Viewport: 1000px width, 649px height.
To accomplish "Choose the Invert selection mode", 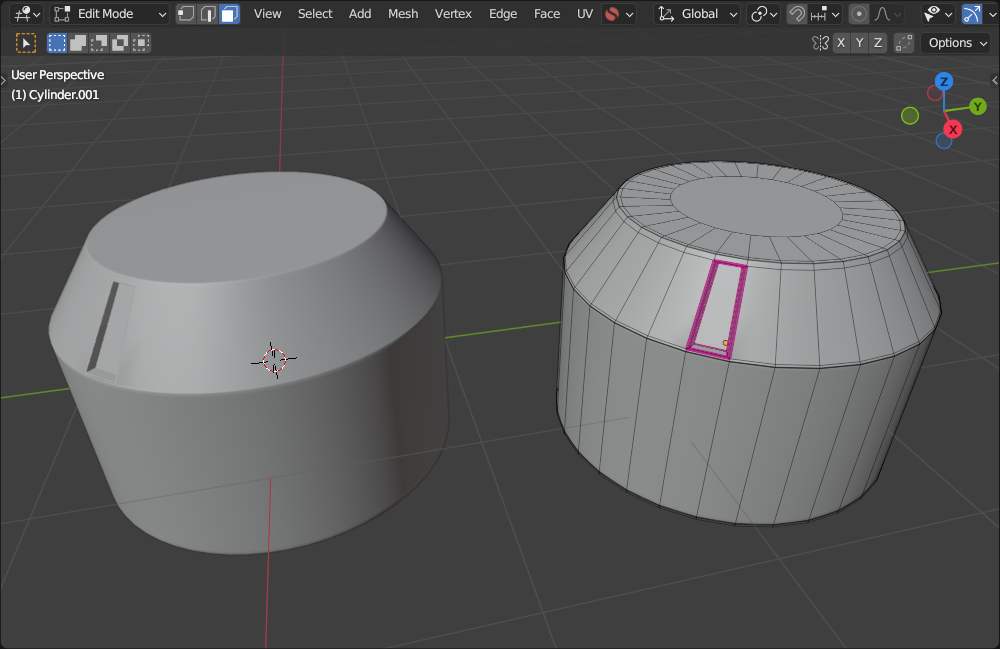I will pos(120,43).
